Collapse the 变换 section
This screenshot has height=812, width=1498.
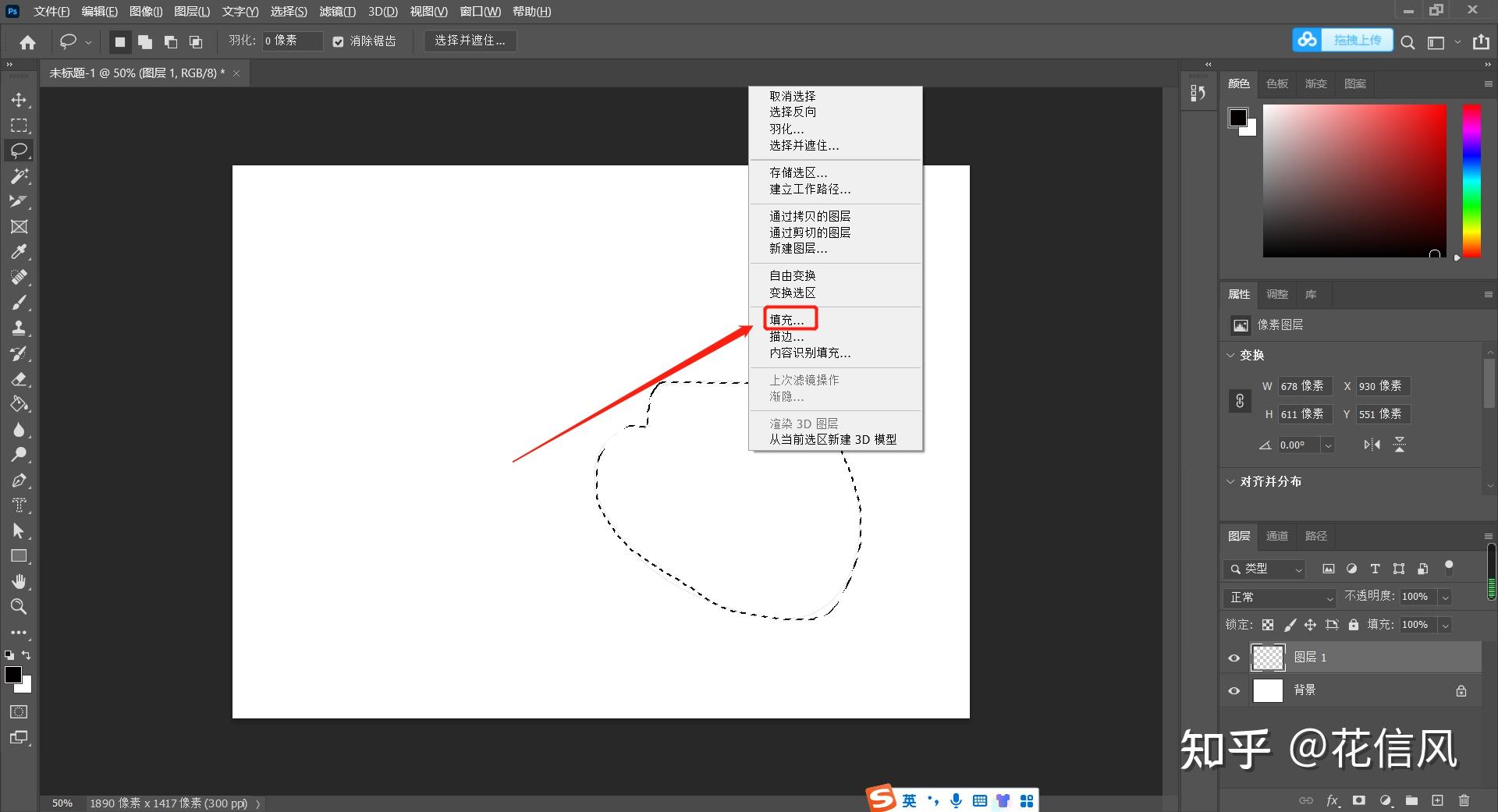click(1231, 355)
